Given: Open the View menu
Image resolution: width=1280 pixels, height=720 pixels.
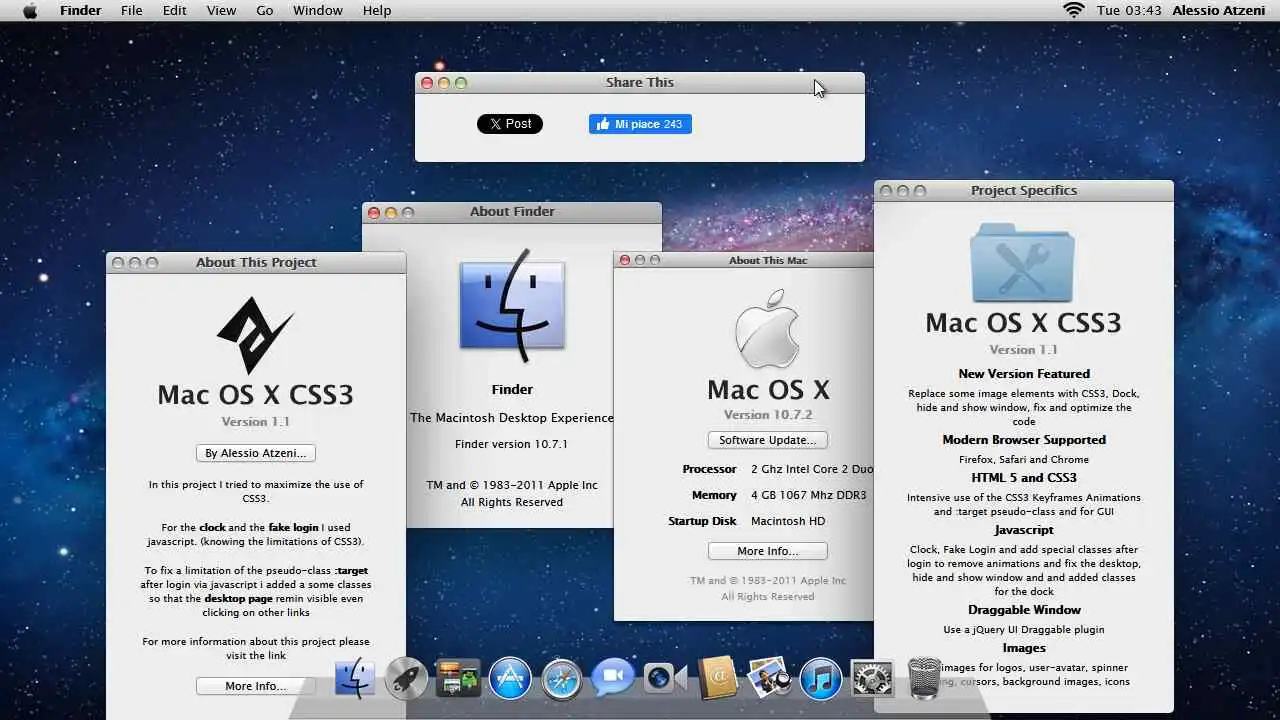Looking at the screenshot, I should coord(221,10).
